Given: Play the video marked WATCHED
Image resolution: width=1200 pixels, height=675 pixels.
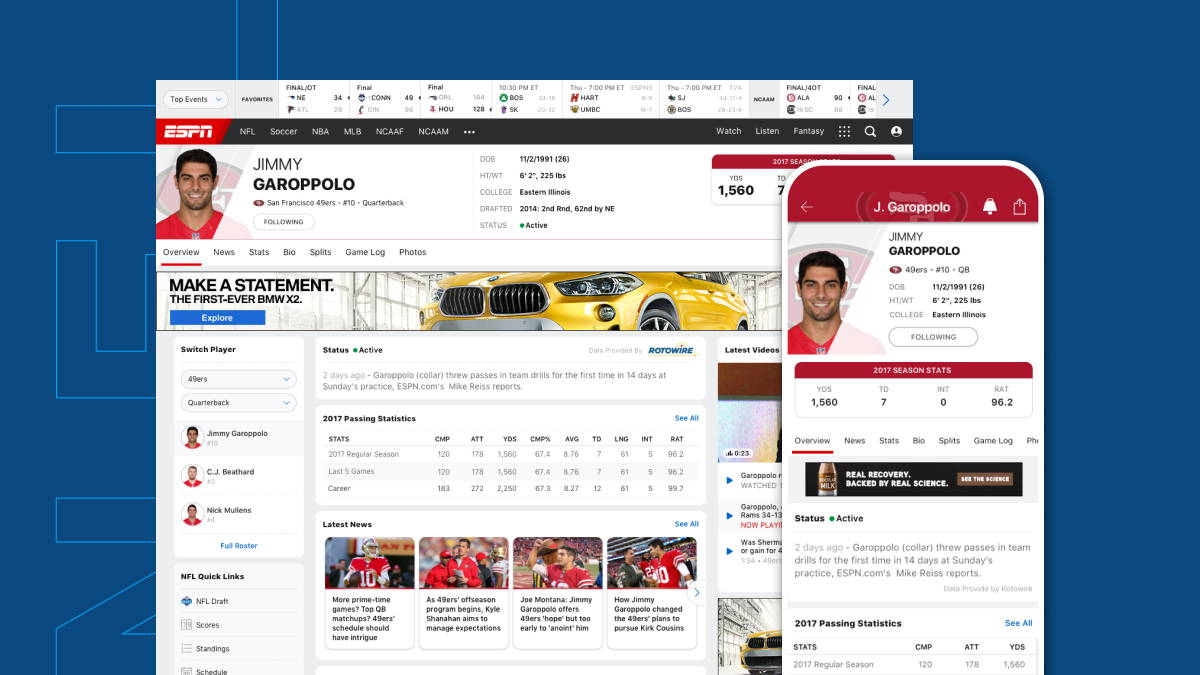Looking at the screenshot, I should (x=730, y=480).
